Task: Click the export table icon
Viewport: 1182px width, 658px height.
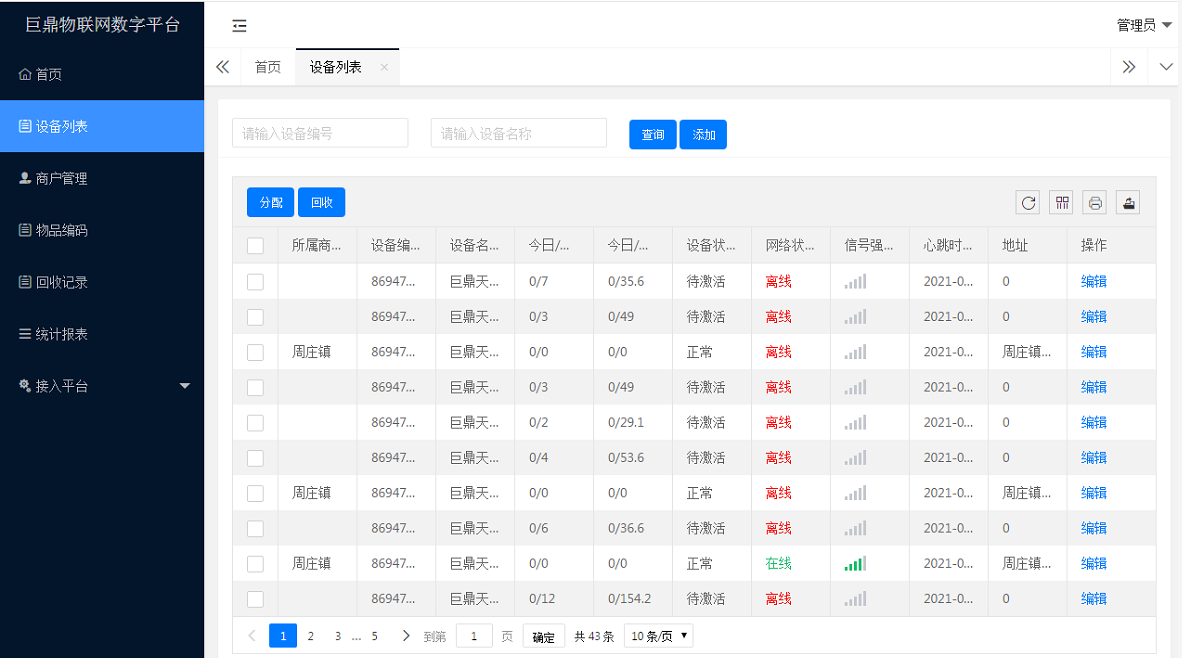Action: click(x=1128, y=203)
